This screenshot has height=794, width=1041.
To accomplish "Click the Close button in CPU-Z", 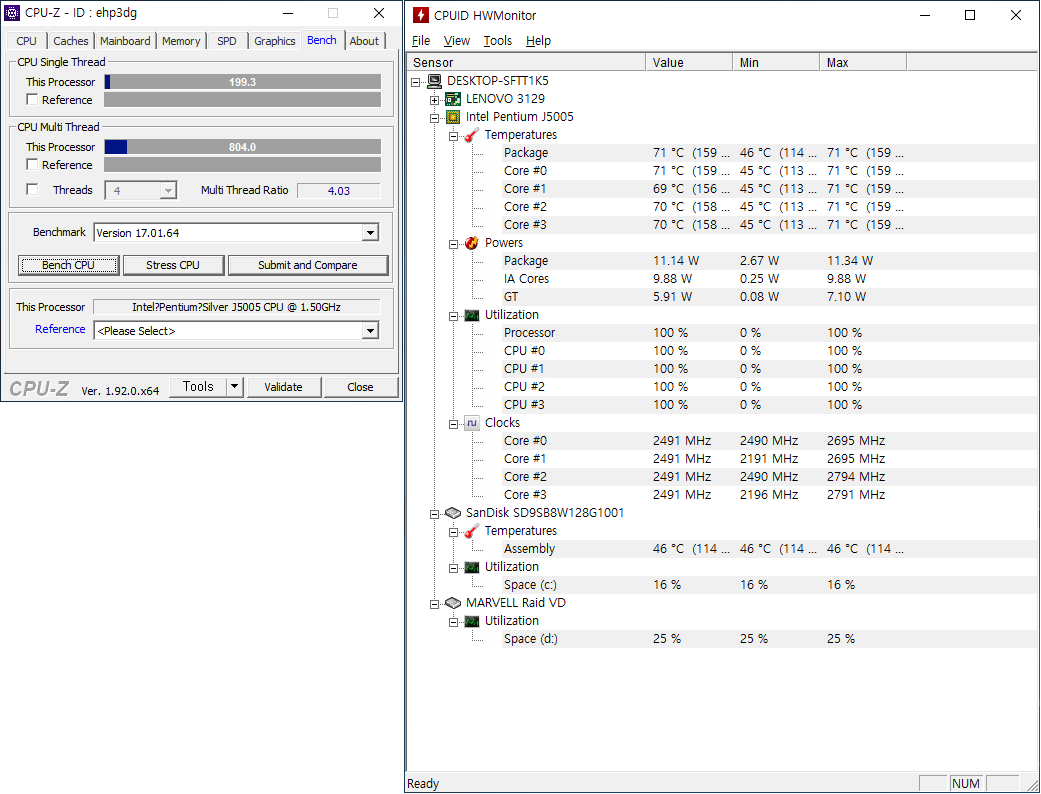I will coord(360,386).
